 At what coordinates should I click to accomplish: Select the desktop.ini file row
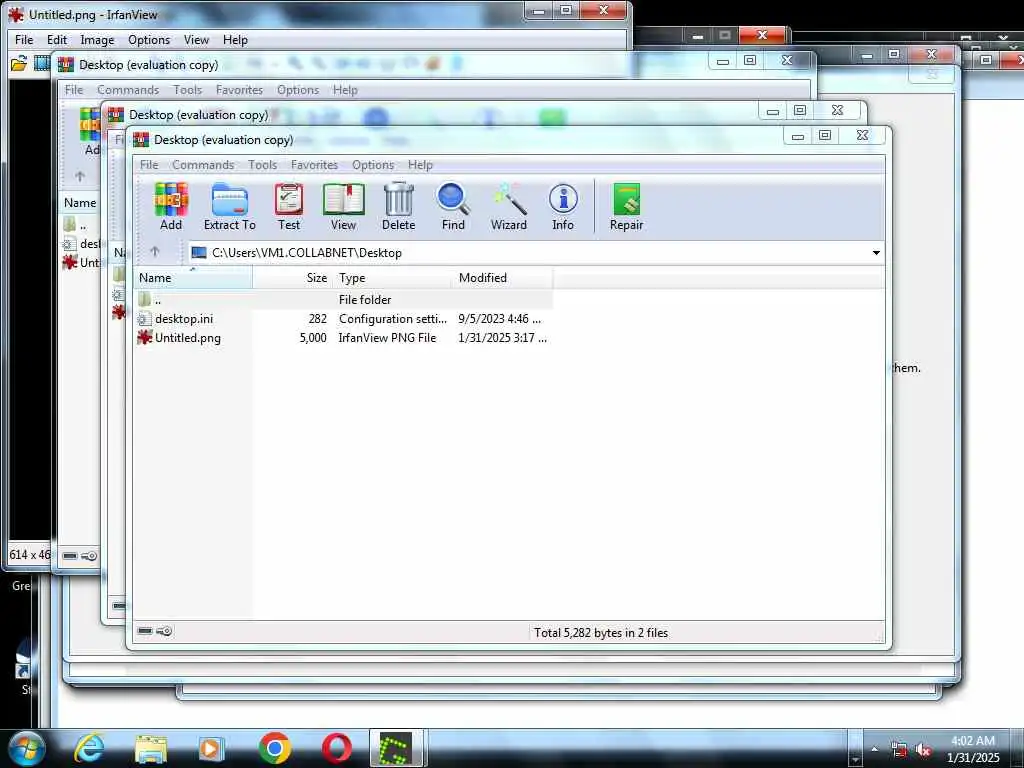[343, 319]
